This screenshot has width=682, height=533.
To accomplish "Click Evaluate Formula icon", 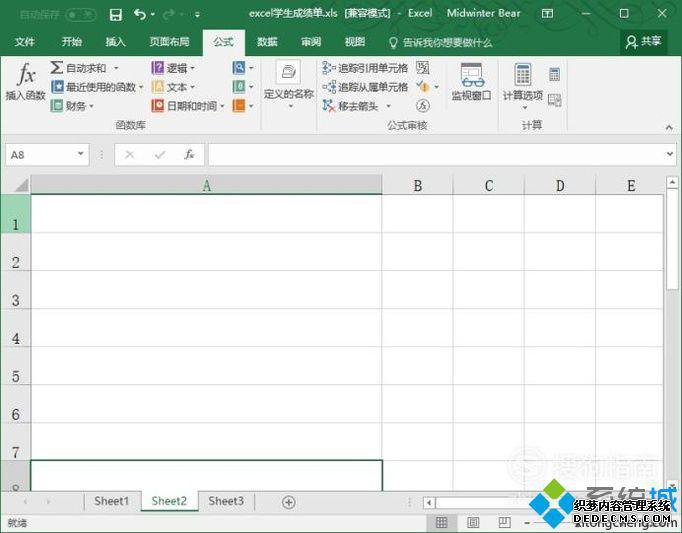I will point(423,106).
